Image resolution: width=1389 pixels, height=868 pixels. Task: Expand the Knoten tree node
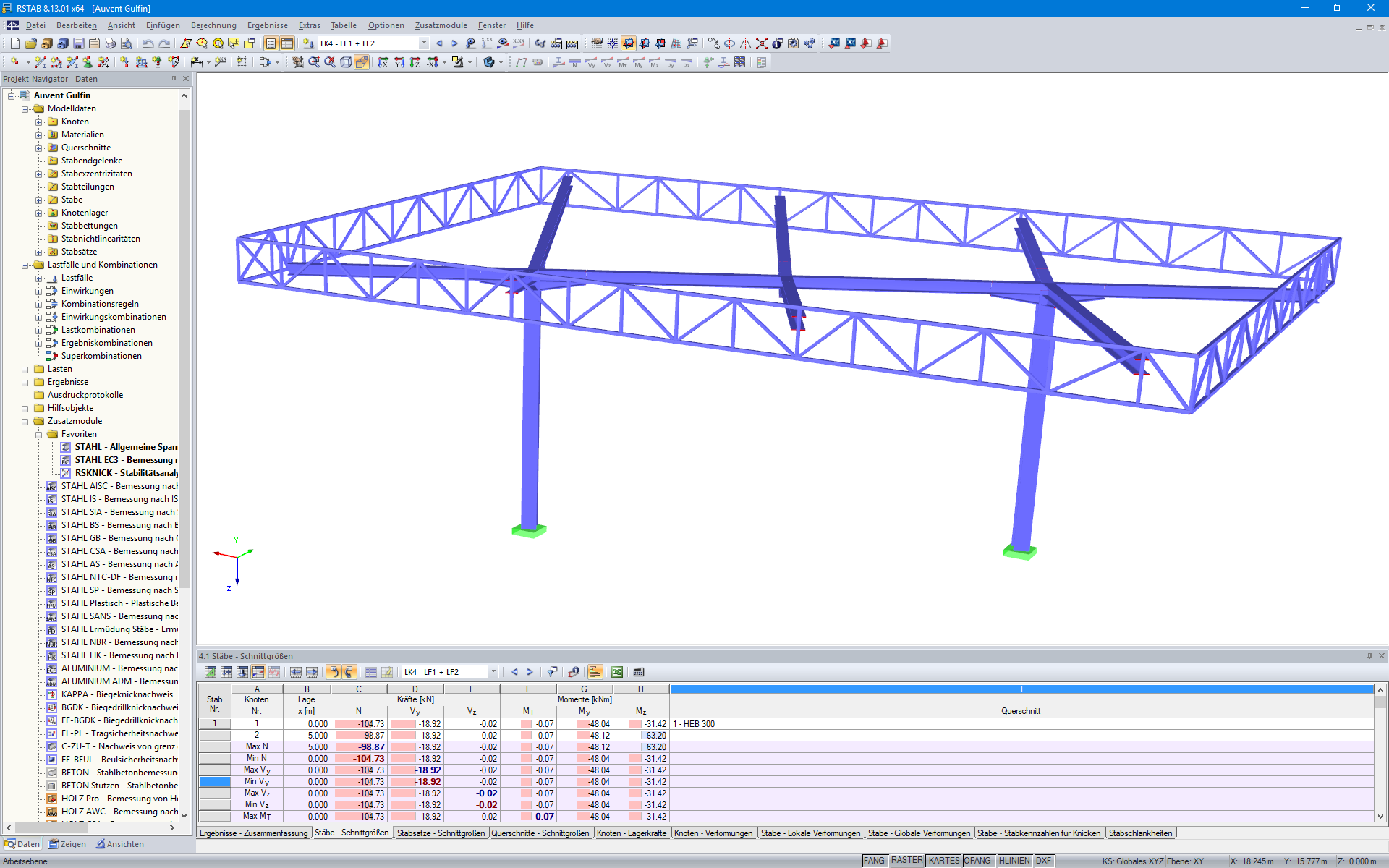[x=39, y=122]
